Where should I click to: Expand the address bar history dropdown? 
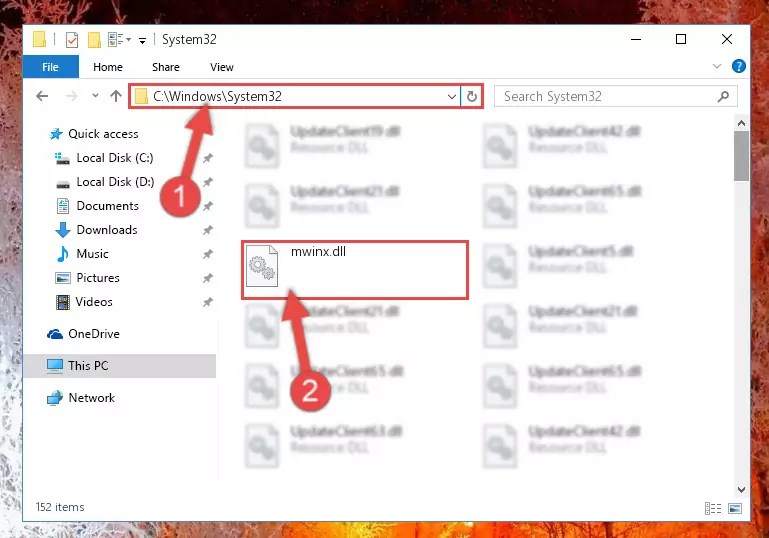coord(452,97)
